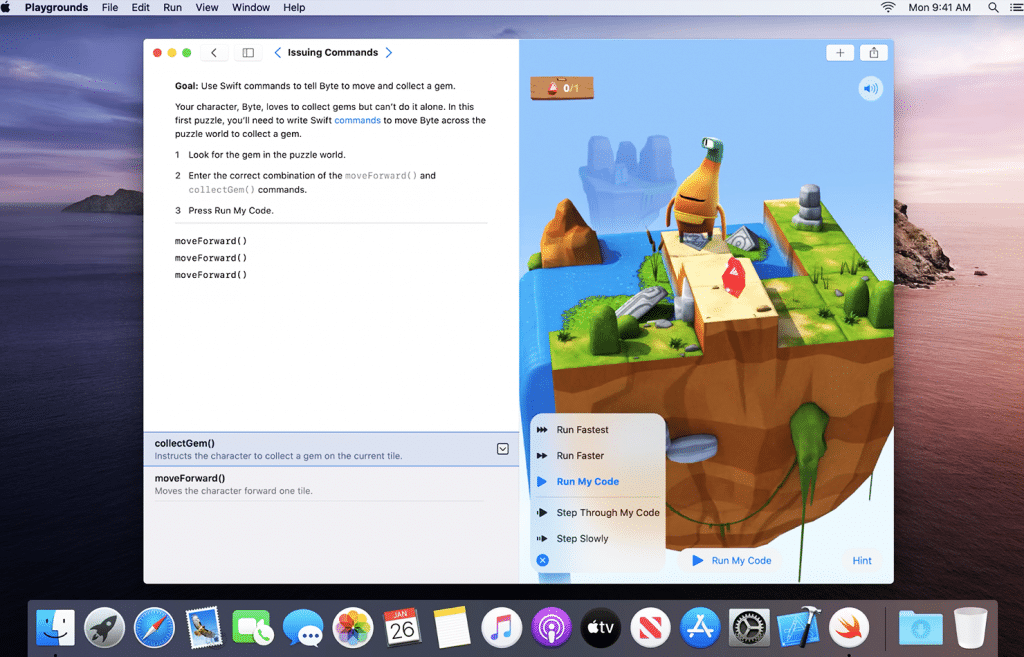This screenshot has width=1024, height=657.
Task: Close the run speed popup menu
Action: [543, 560]
